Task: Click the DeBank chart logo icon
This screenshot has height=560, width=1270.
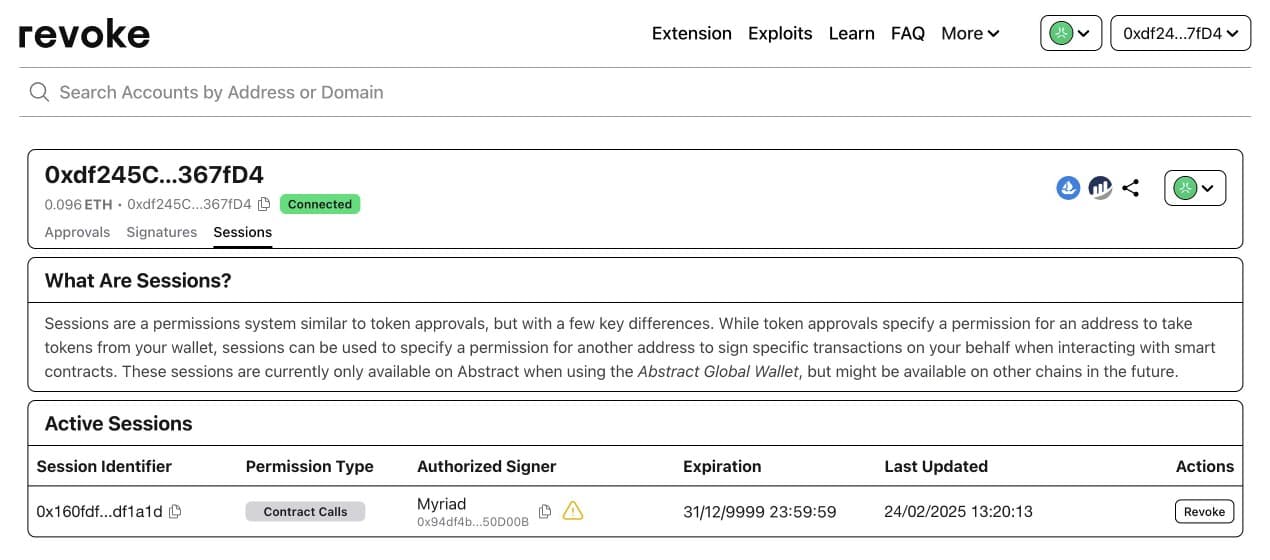Action: [x=1100, y=187]
